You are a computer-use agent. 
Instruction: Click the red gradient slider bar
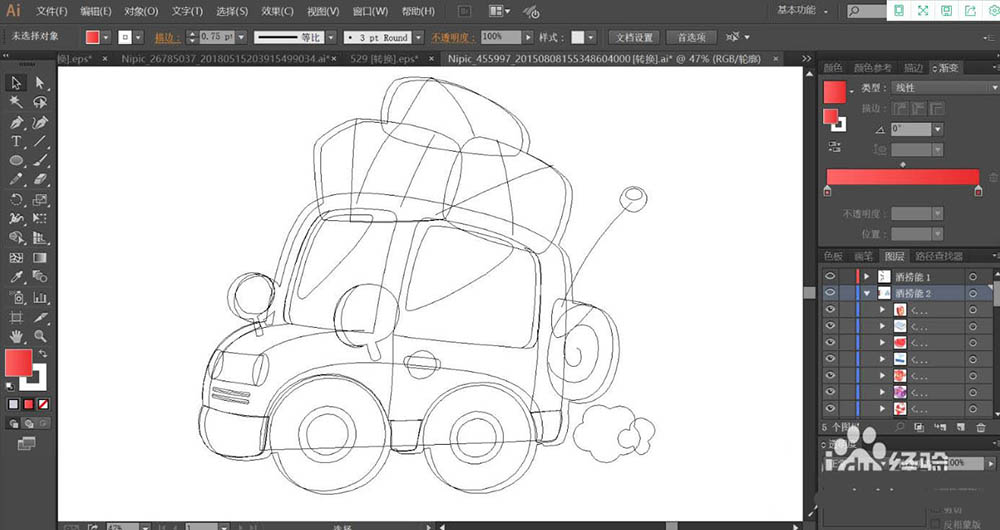pyautogui.click(x=902, y=176)
